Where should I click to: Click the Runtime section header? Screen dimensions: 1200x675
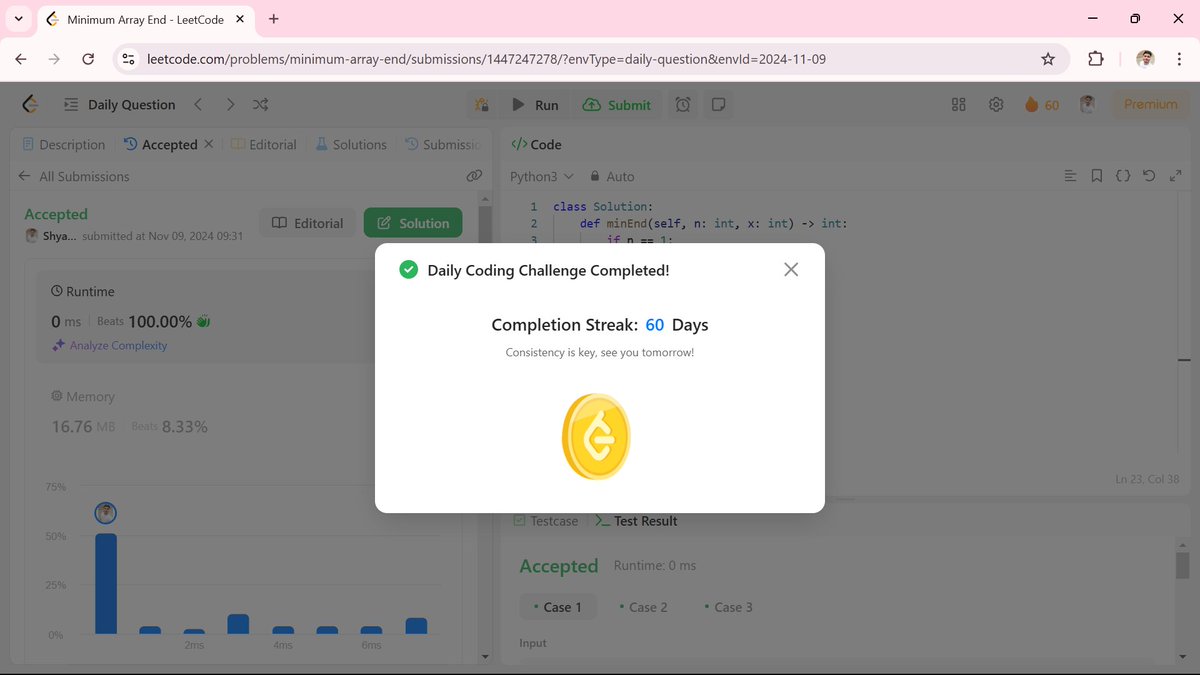pos(83,291)
